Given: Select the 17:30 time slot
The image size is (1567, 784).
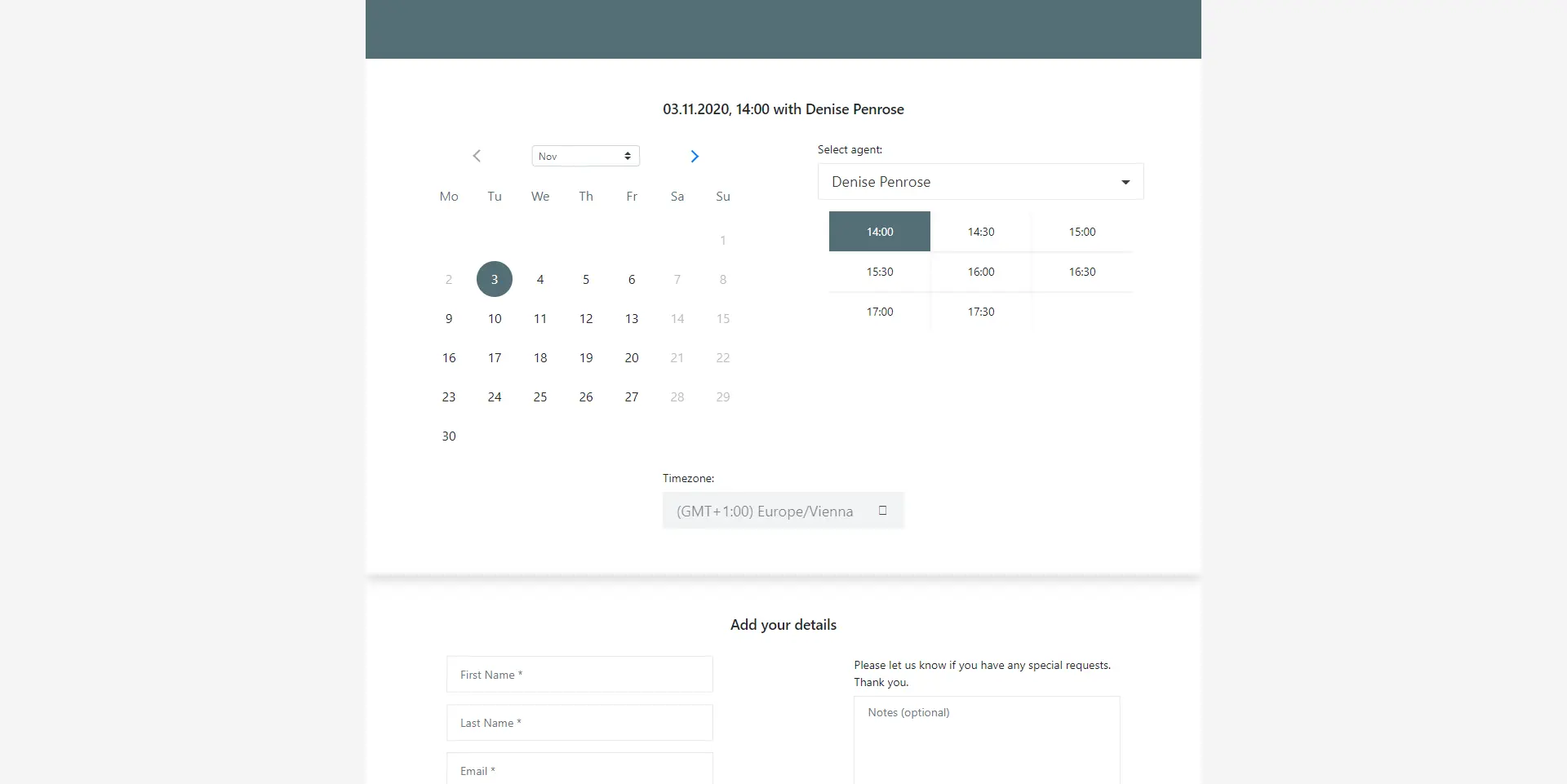Looking at the screenshot, I should pos(981,312).
